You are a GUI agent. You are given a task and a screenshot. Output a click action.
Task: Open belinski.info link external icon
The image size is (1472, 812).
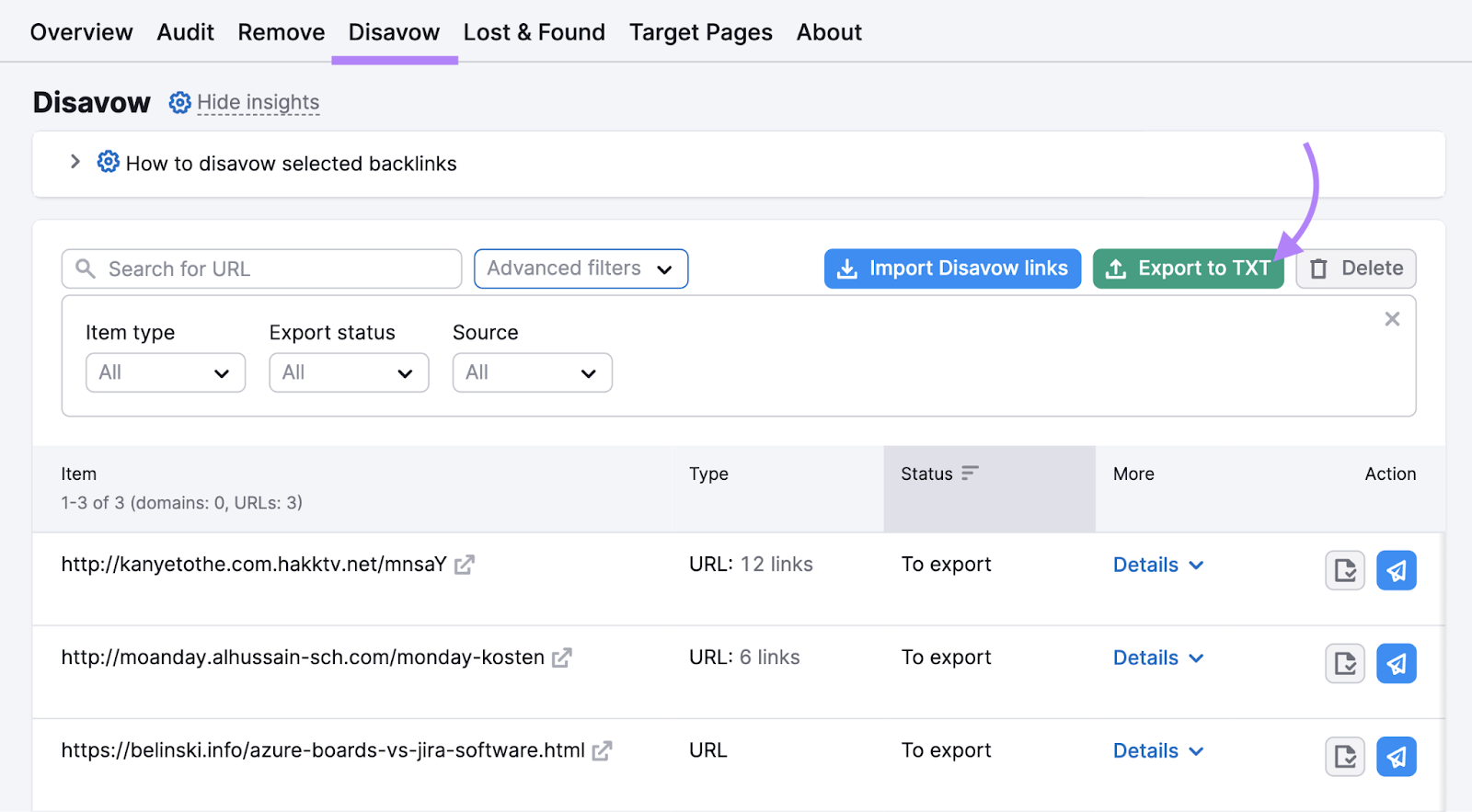click(x=603, y=750)
